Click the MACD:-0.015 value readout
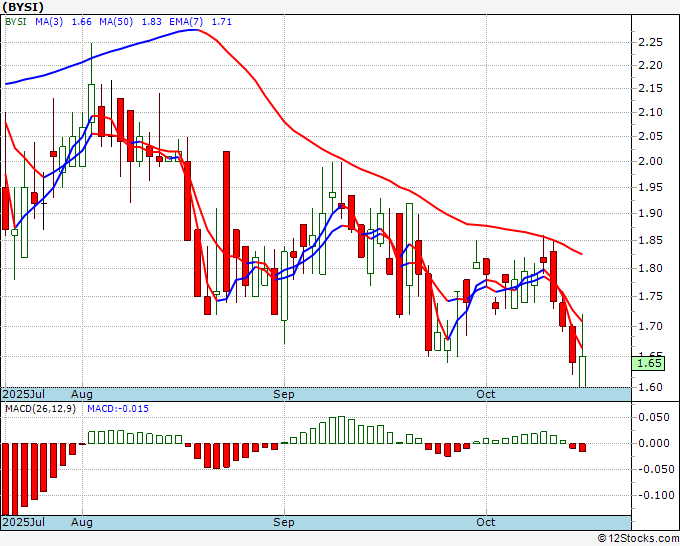The height and width of the screenshot is (546, 680). [118, 409]
